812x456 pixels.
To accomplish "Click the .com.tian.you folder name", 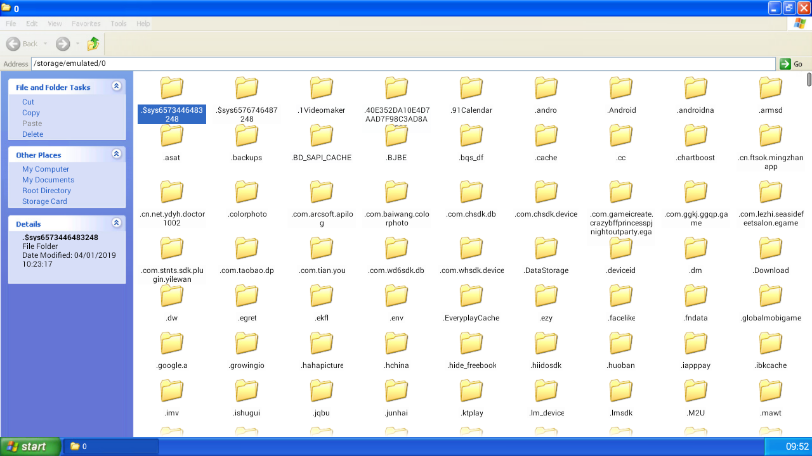I will click(322, 271).
